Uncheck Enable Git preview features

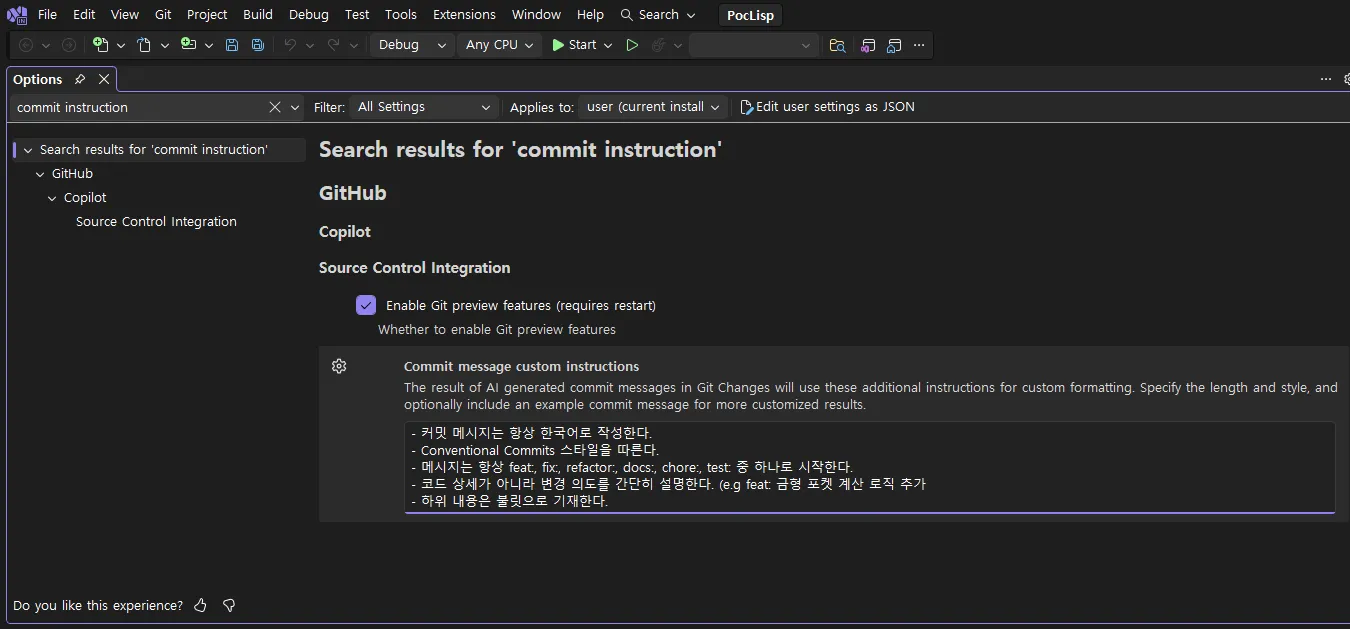pyautogui.click(x=366, y=305)
